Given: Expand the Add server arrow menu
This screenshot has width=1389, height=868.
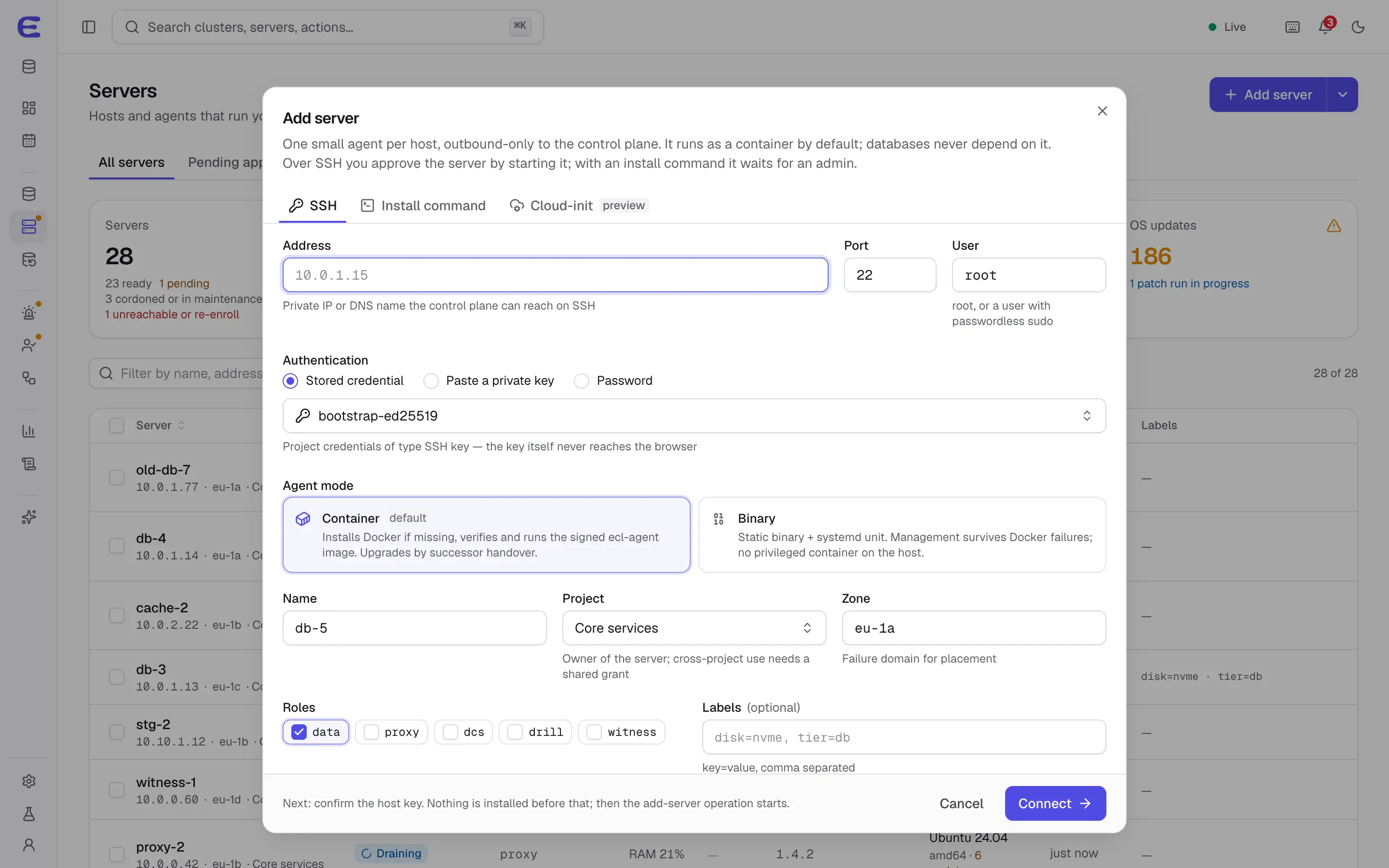Looking at the screenshot, I should 1343,95.
